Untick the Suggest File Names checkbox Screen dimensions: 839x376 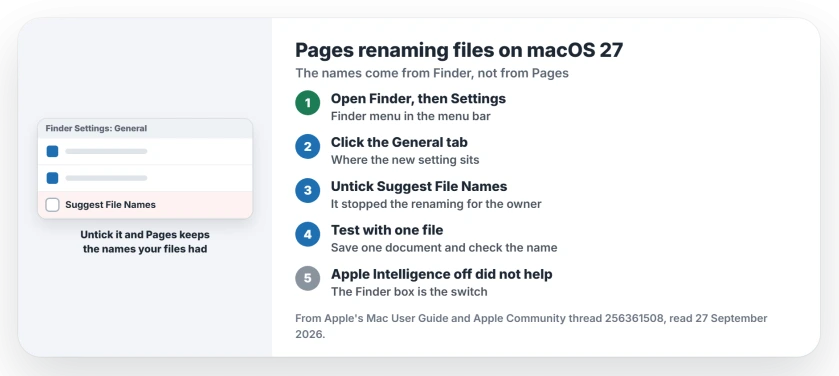pos(52,205)
